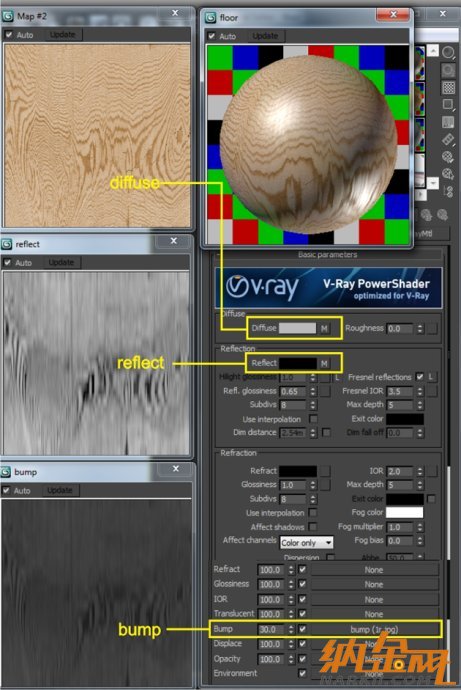Collapse Basic parameters rollout header
The image size is (461, 690).
tap(328, 255)
